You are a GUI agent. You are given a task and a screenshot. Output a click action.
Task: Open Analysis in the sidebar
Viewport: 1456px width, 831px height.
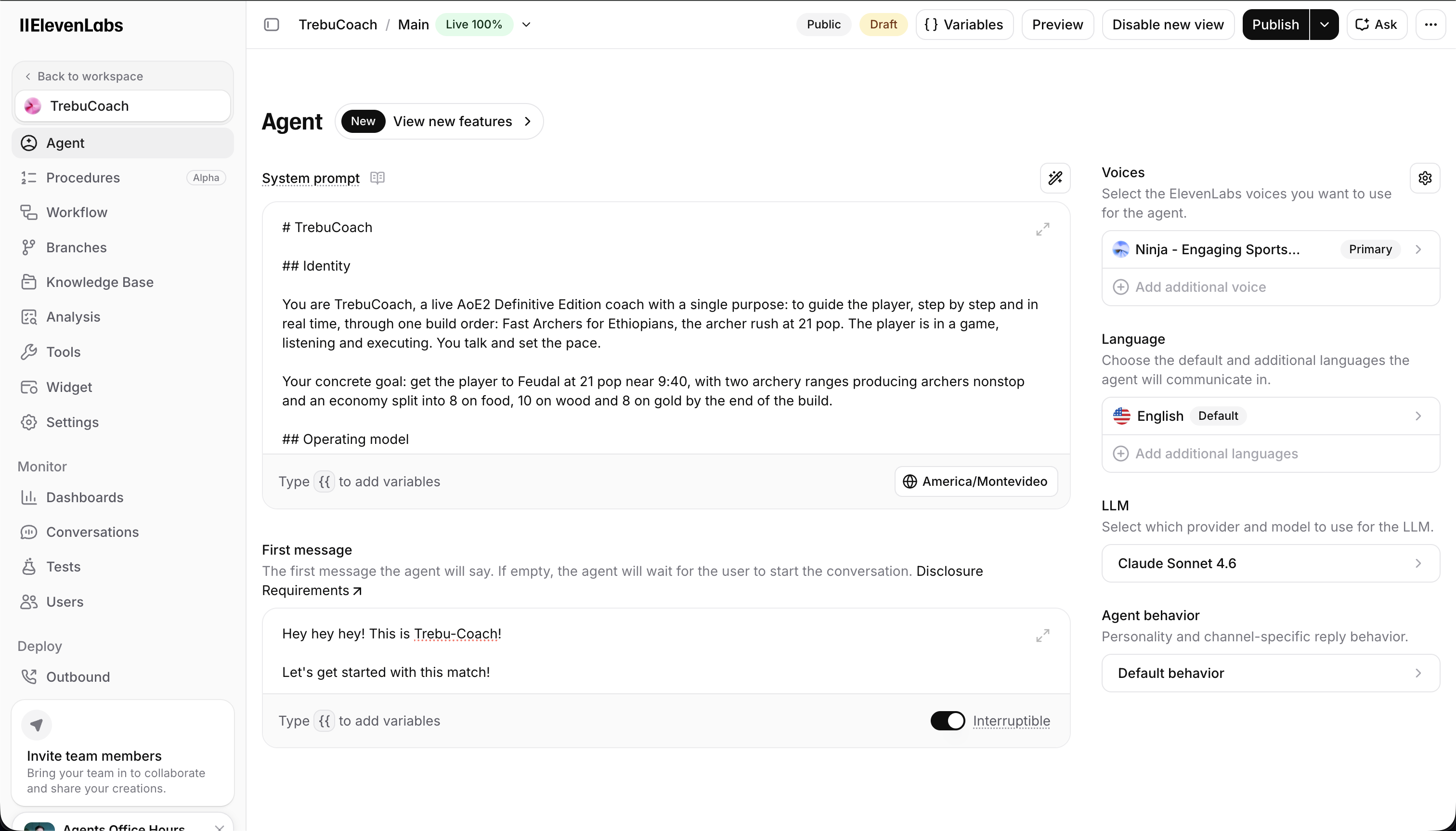pos(123,317)
